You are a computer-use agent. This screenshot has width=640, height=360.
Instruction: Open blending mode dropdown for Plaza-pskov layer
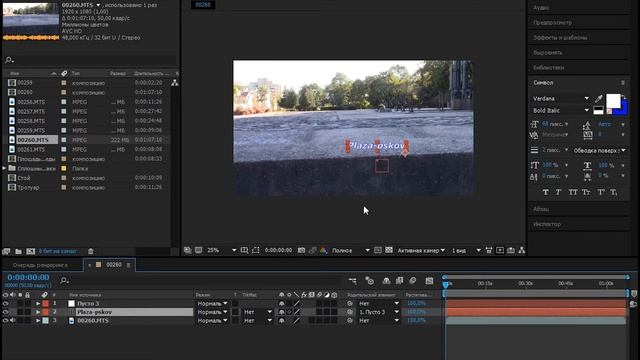[212, 312]
